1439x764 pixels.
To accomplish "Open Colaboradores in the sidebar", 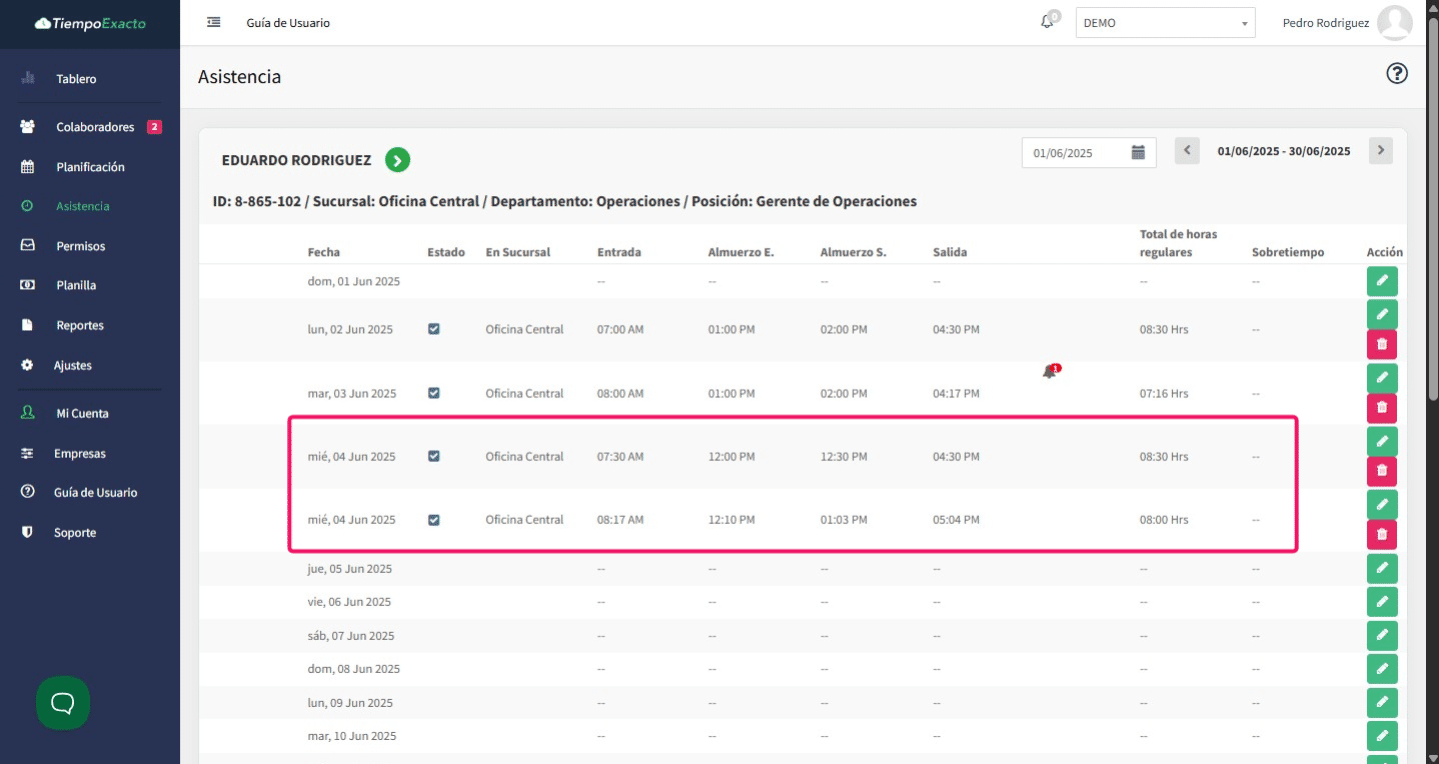I will pos(95,127).
